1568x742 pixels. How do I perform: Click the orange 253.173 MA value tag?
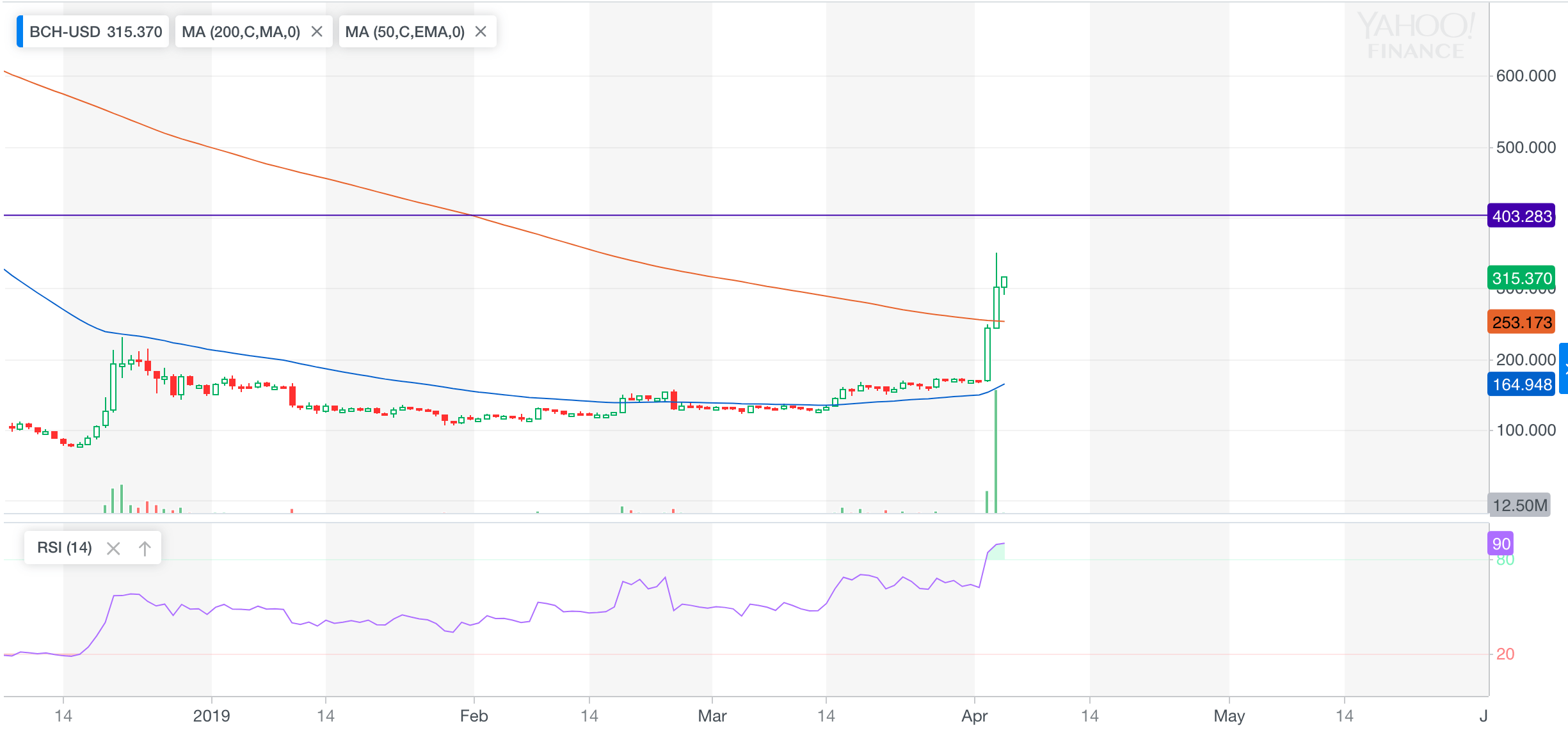click(1521, 322)
